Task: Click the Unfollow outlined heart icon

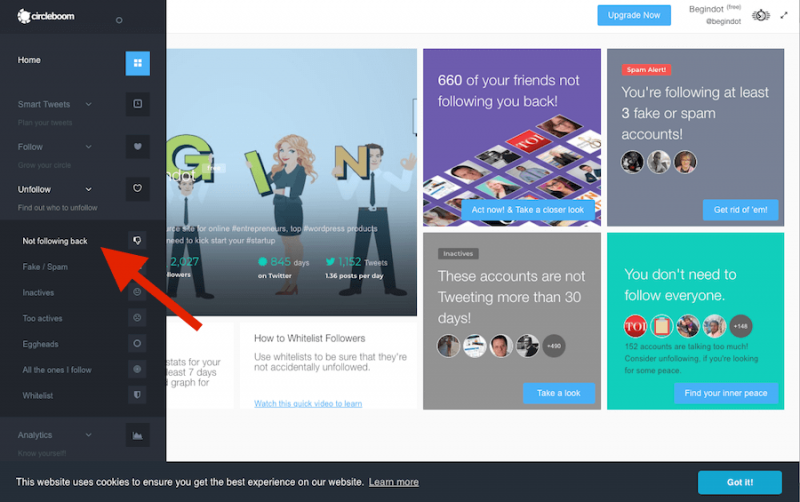Action: click(x=137, y=188)
